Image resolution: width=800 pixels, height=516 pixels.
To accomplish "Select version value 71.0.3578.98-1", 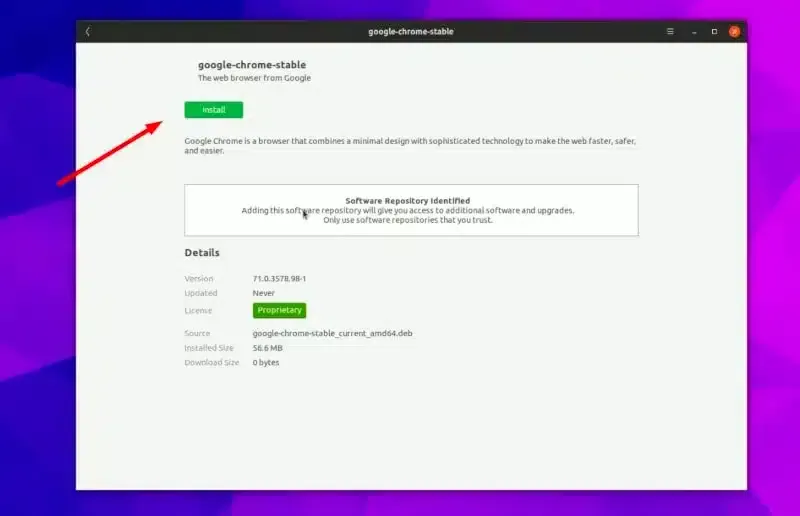I will click(x=279, y=279).
